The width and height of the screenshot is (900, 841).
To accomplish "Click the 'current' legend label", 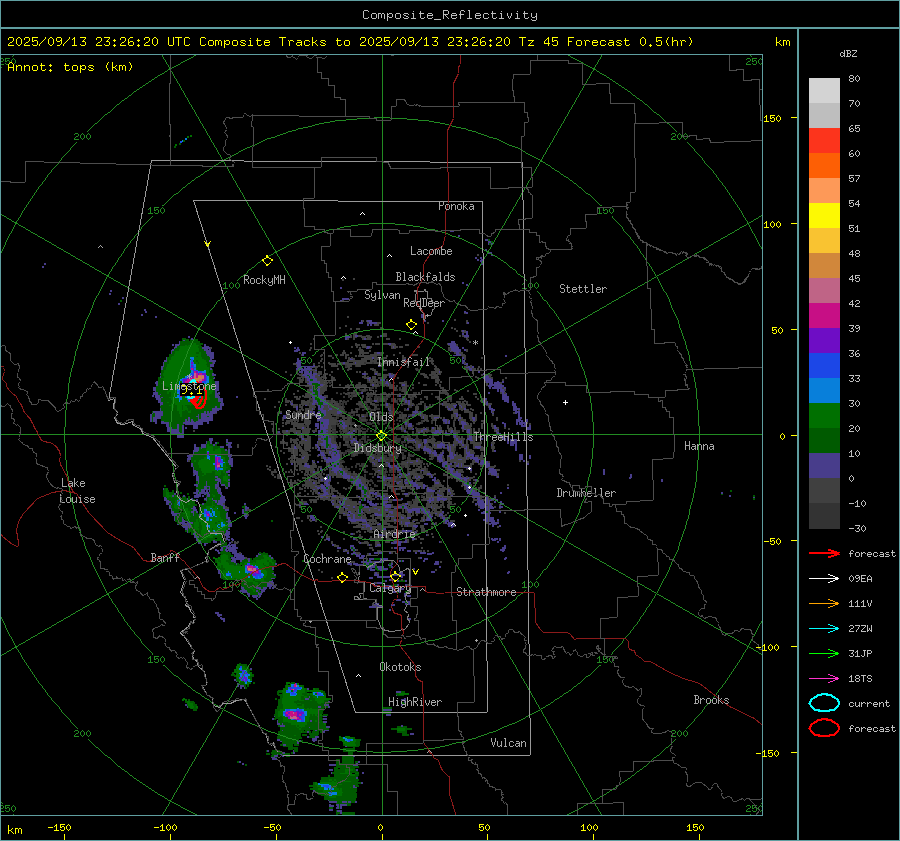I will pyautogui.click(x=869, y=704).
